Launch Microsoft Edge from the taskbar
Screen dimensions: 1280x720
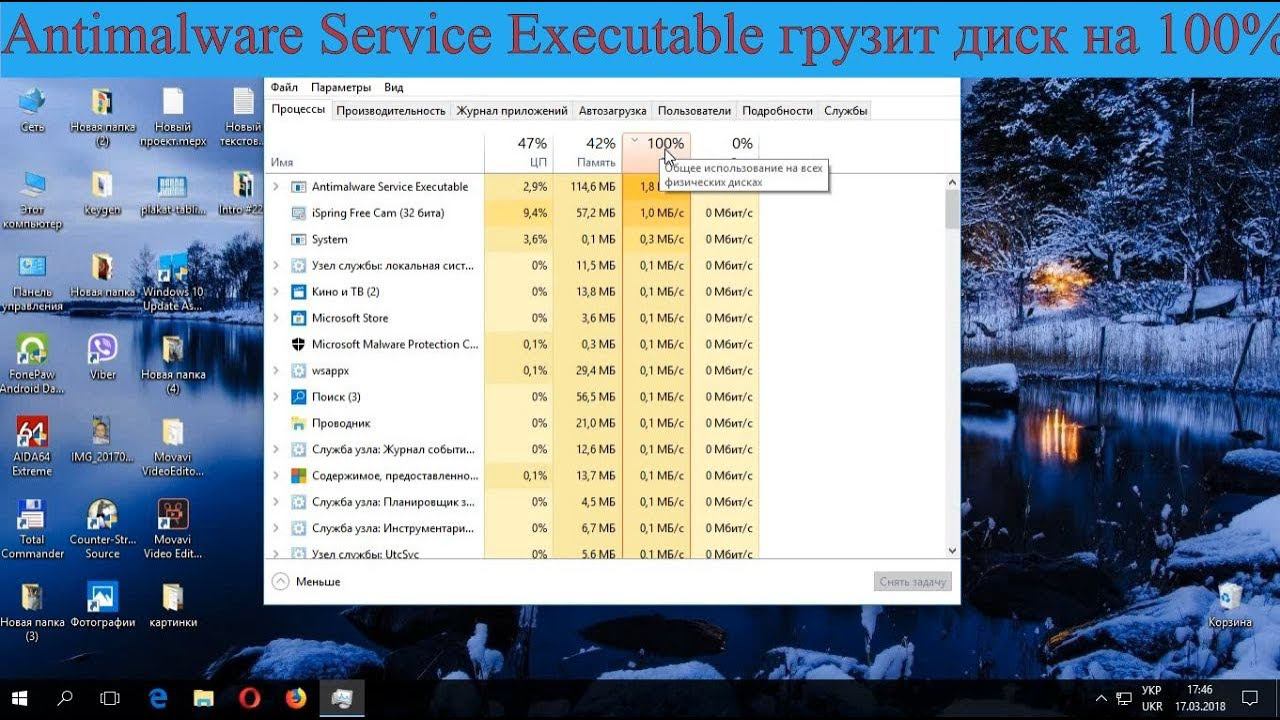click(x=157, y=697)
